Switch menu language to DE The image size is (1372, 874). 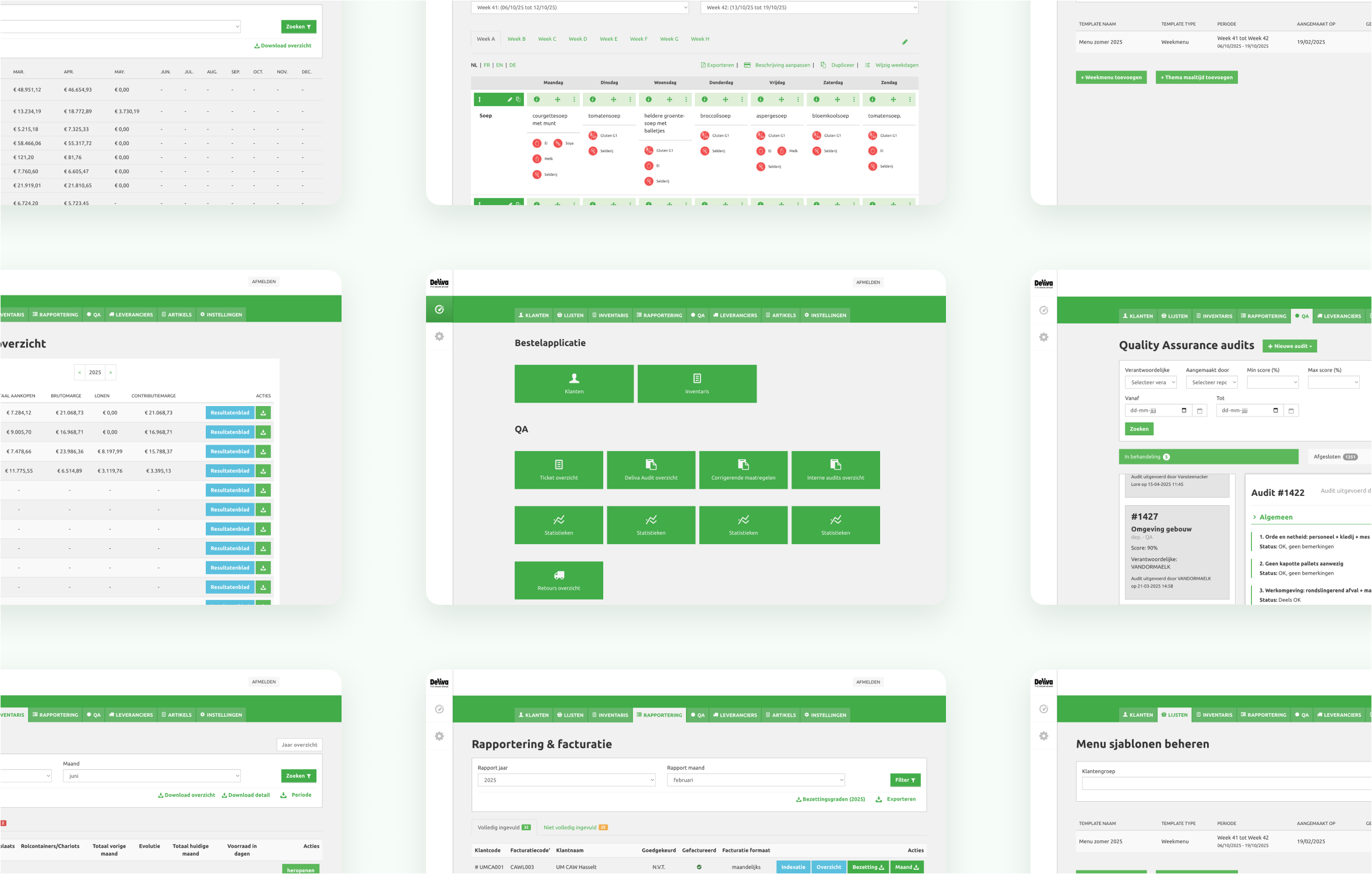(512, 65)
